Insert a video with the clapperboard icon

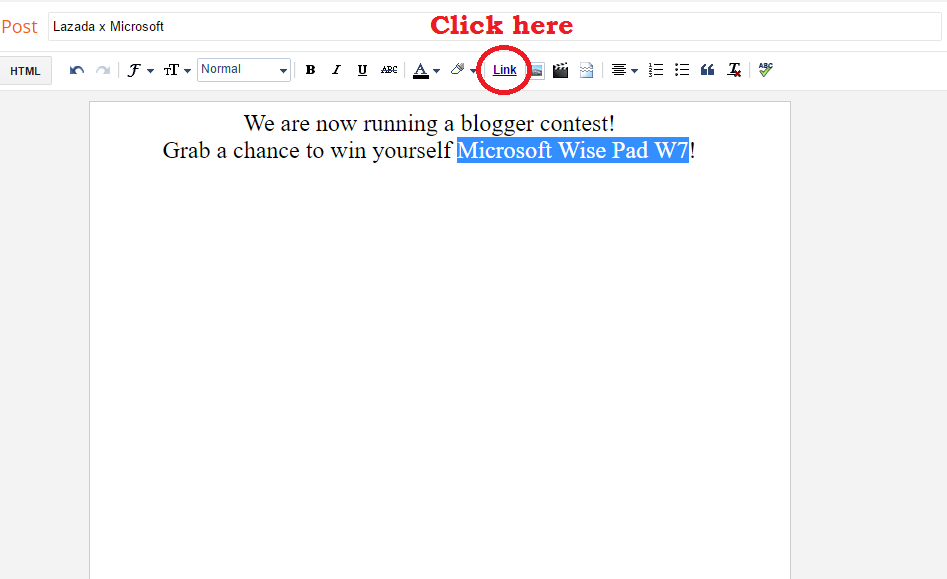[561, 70]
